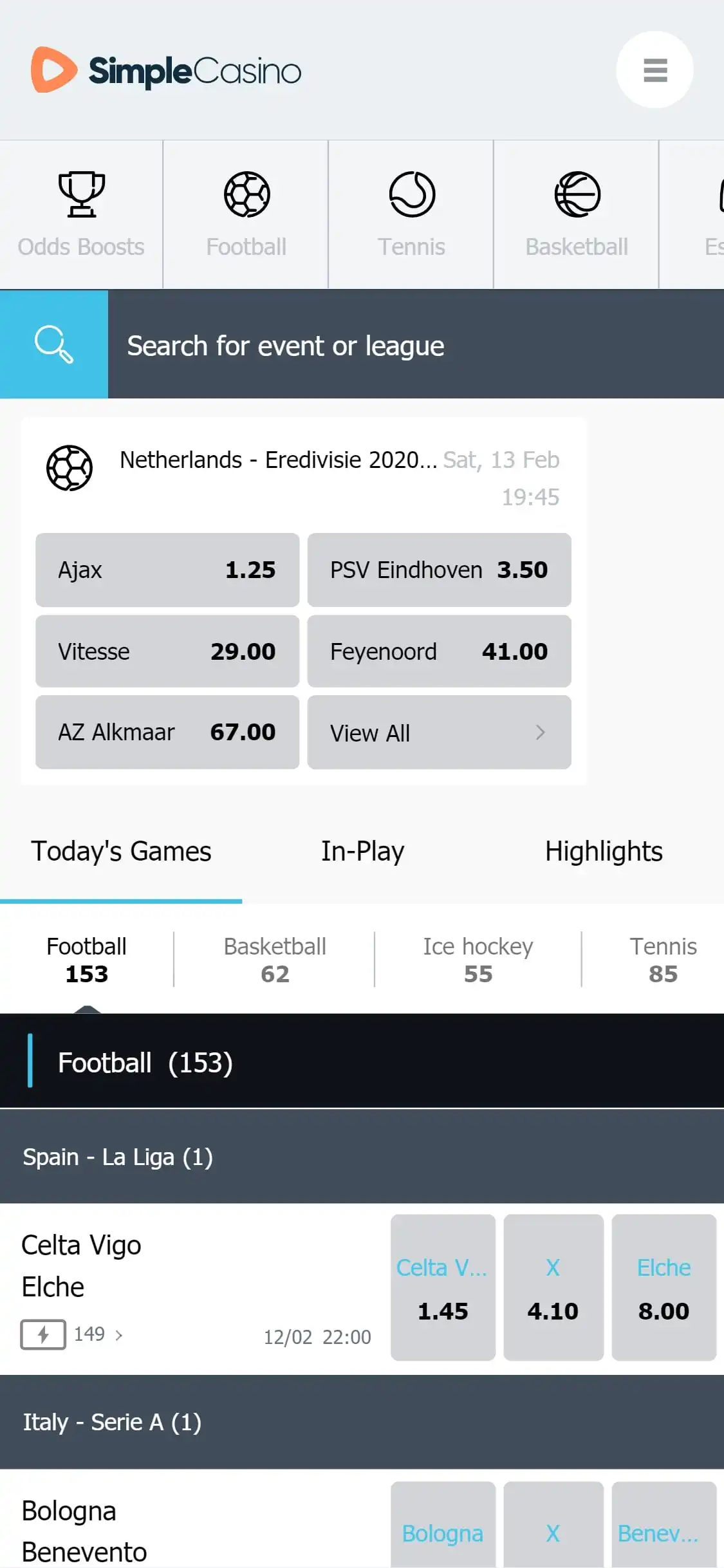The width and height of the screenshot is (724, 1568).
Task: Switch to the In-Play tab
Action: click(x=362, y=852)
